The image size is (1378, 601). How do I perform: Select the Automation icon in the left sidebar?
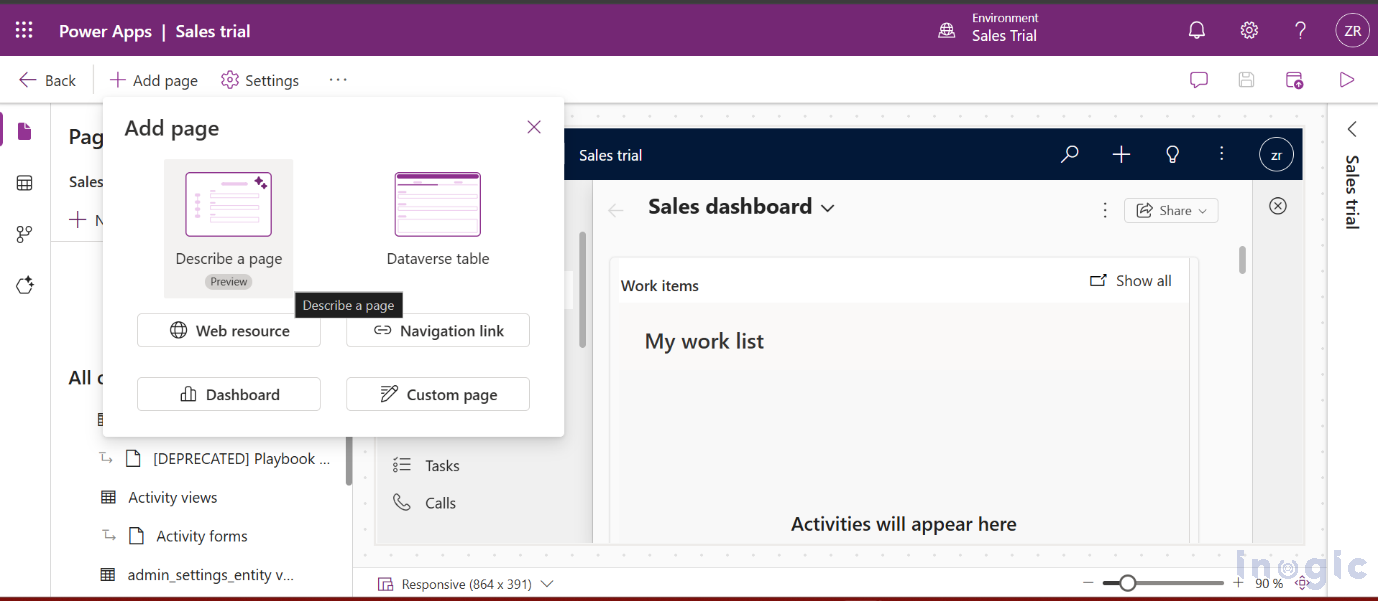coord(24,233)
